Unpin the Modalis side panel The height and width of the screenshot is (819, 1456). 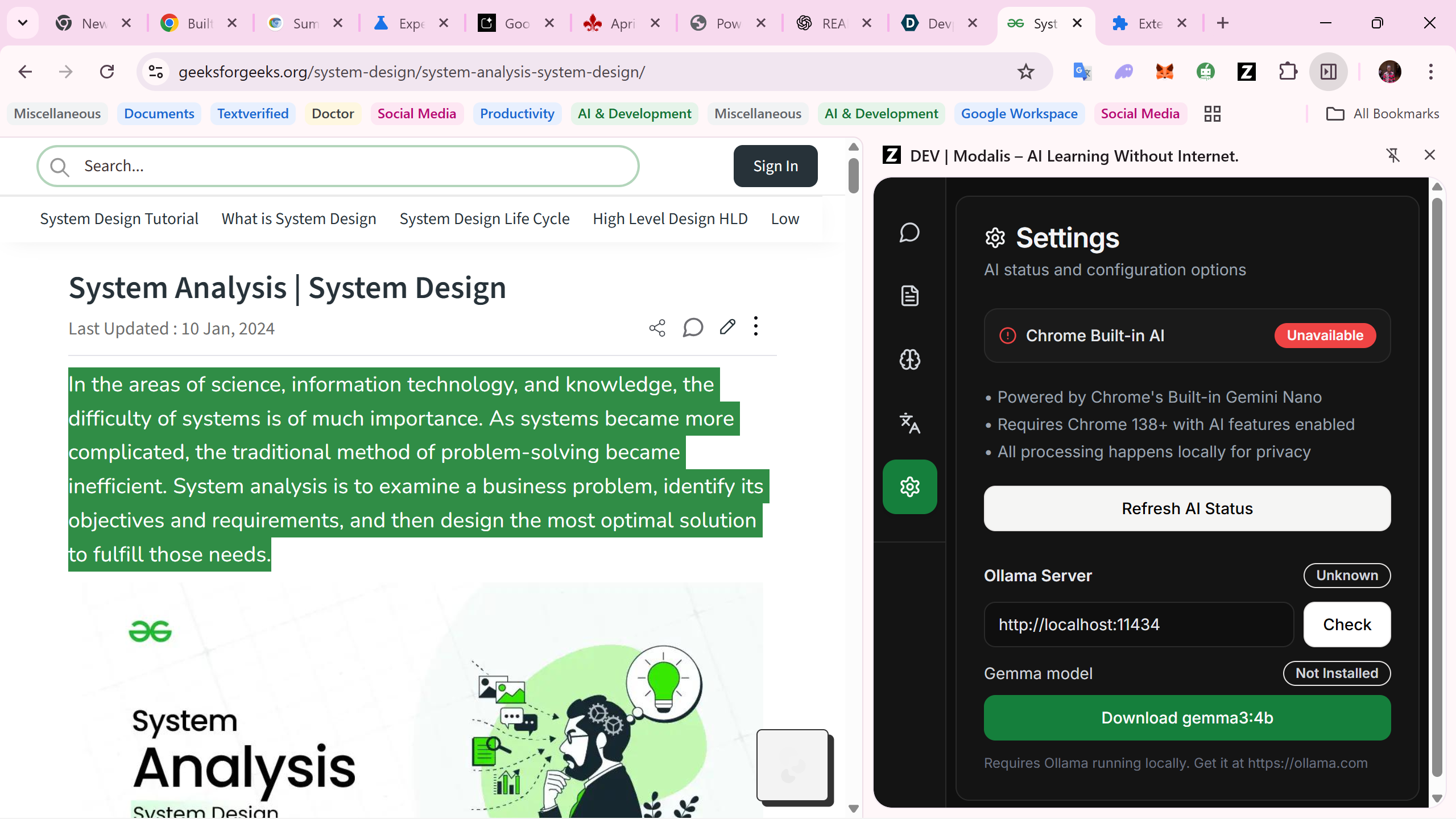point(1393,155)
